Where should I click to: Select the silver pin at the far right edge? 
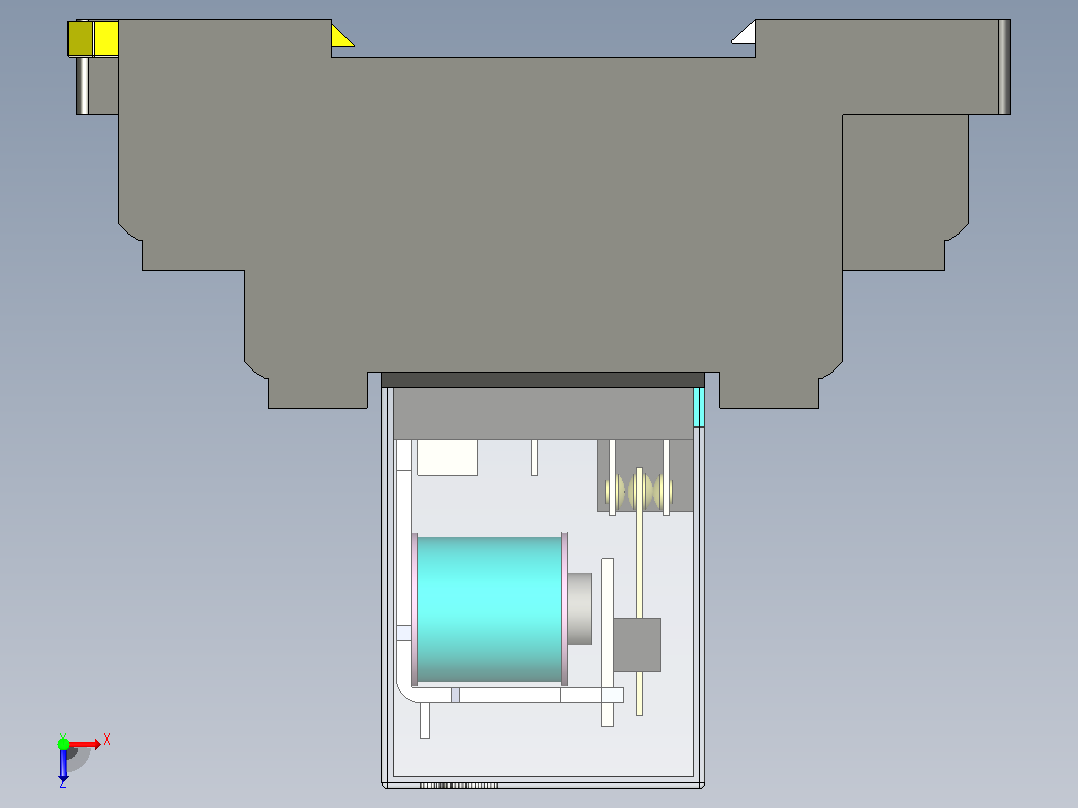coord(1004,67)
